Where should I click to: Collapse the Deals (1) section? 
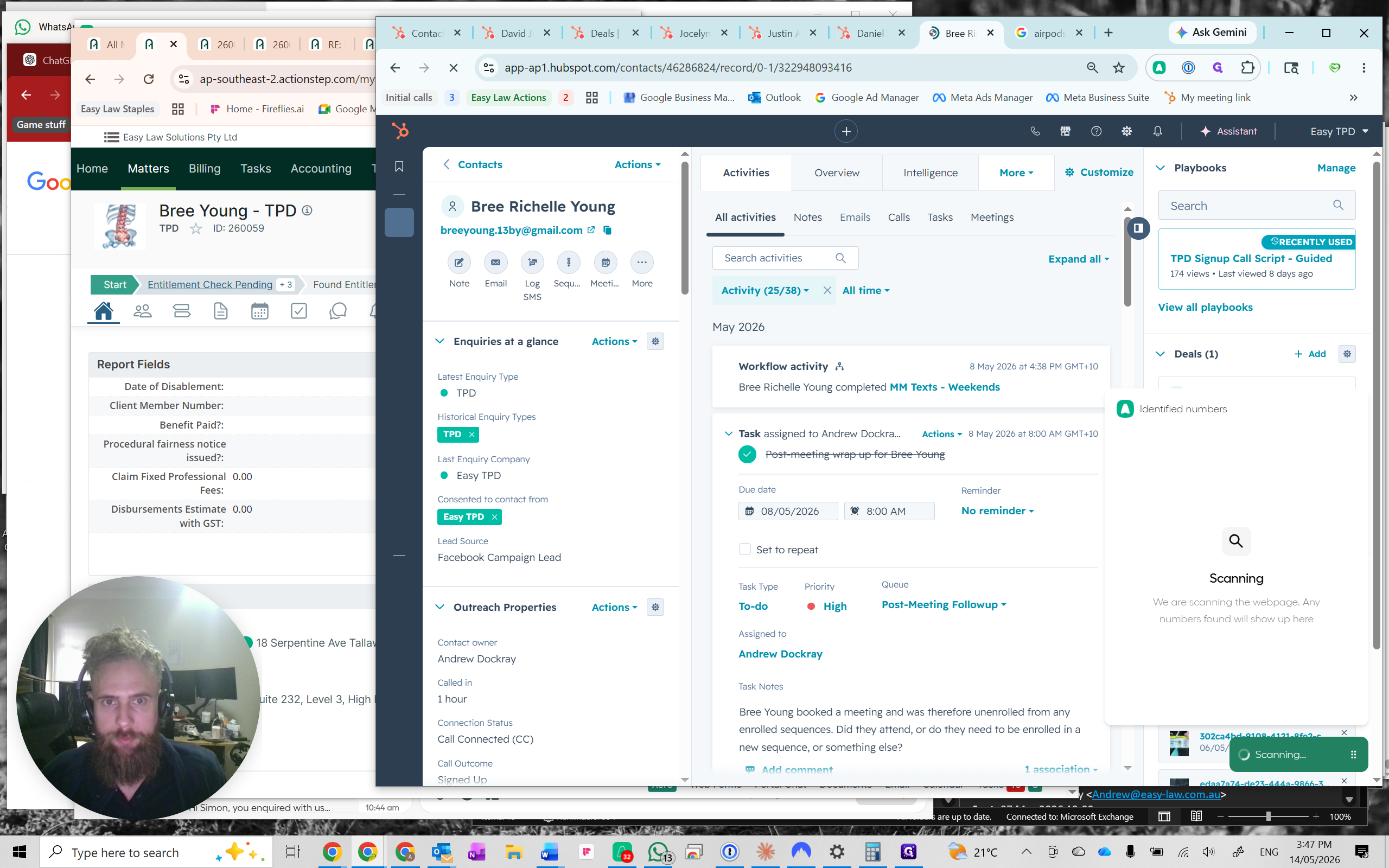[1160, 354]
